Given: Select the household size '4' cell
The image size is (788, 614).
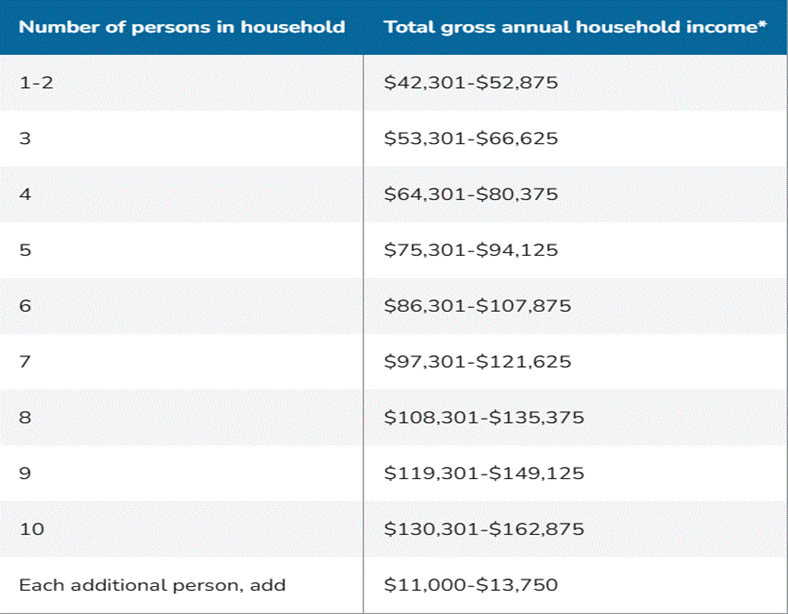Looking at the screenshot, I should pos(25,194).
